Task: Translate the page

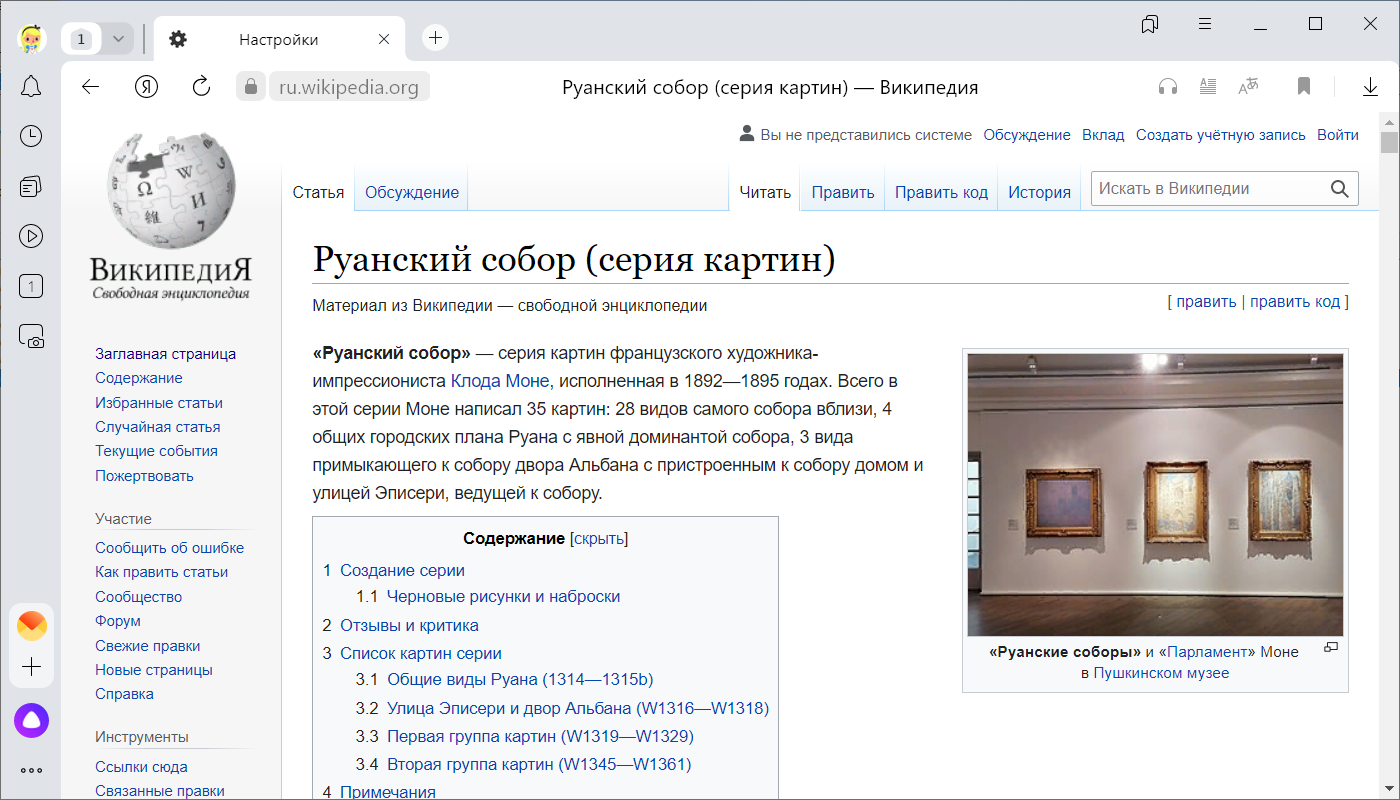Action: (x=1248, y=87)
